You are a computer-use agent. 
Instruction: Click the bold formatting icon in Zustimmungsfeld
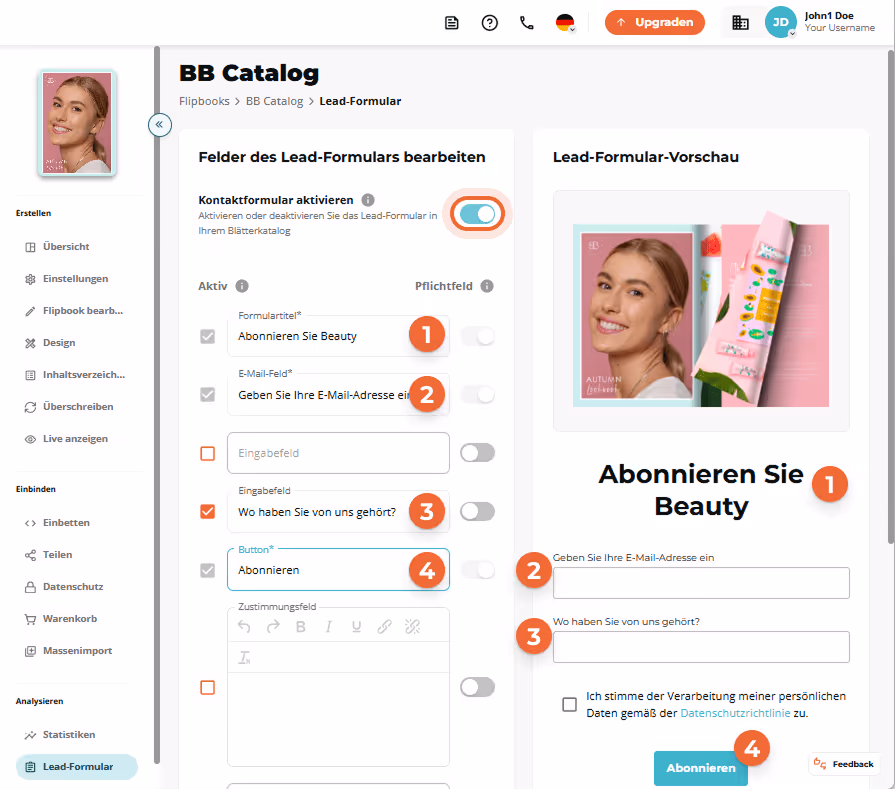click(x=301, y=627)
